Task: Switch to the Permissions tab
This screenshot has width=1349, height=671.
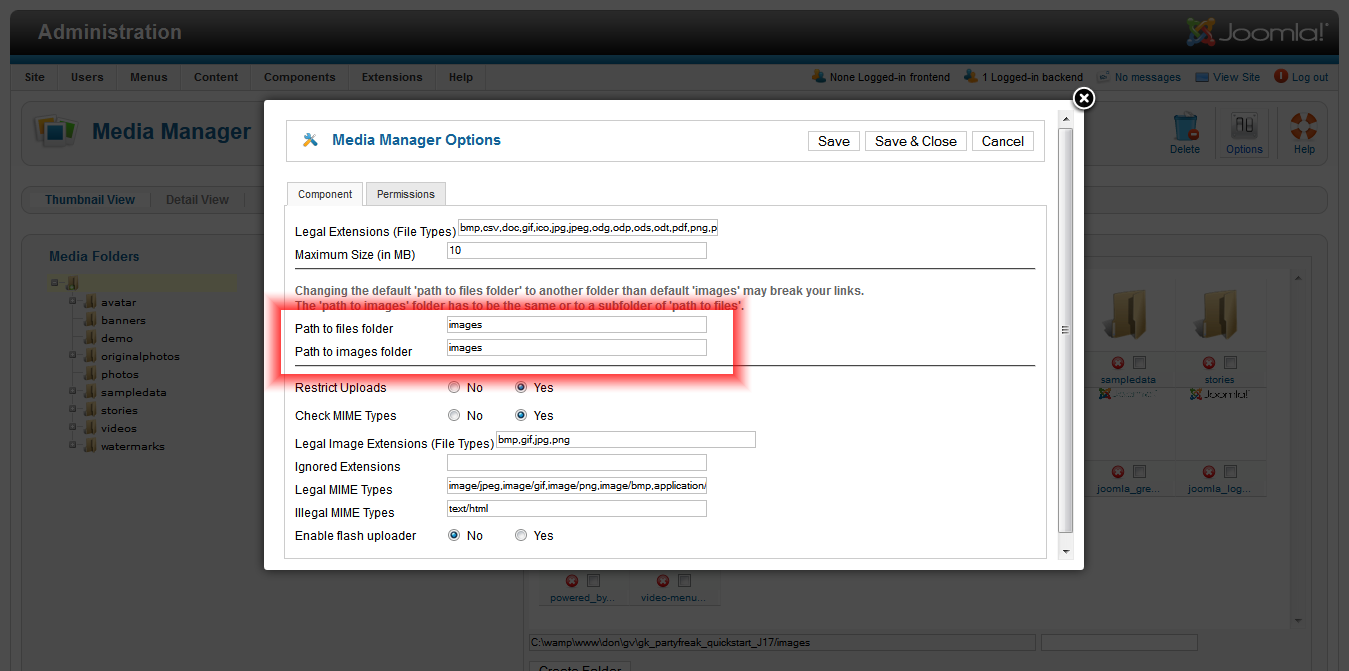Action: tap(405, 194)
